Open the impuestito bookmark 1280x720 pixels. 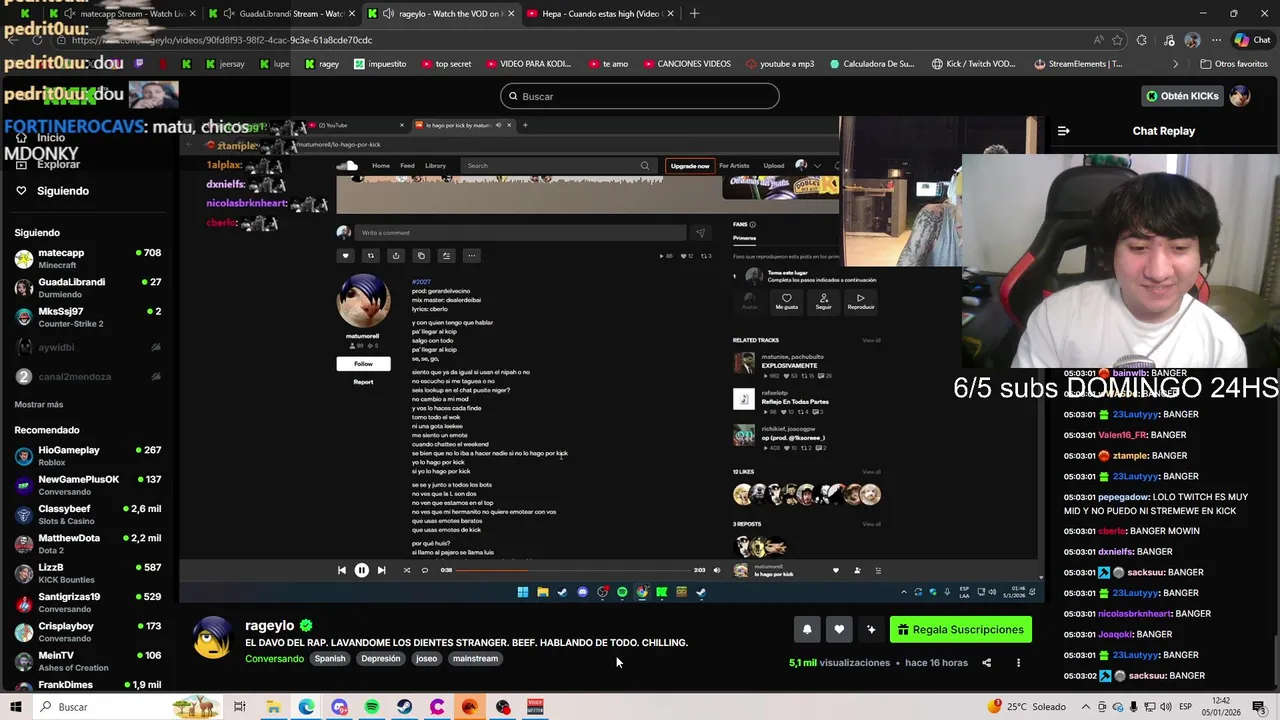(380, 64)
